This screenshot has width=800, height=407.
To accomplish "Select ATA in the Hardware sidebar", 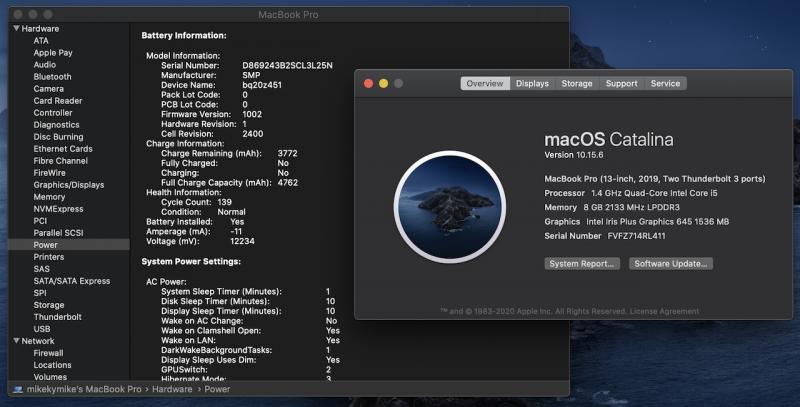I will [41, 41].
